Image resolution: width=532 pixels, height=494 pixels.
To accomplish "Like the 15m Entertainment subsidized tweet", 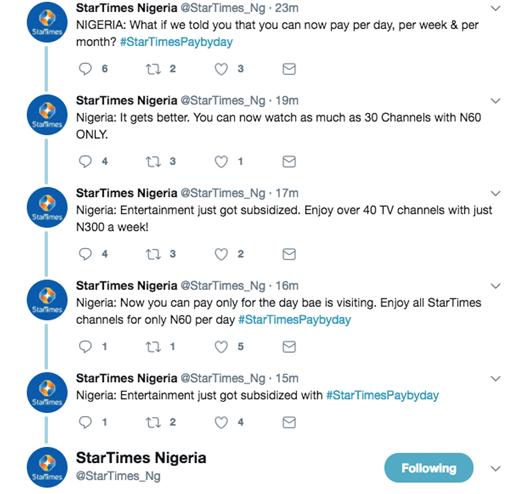I will click(x=221, y=422).
